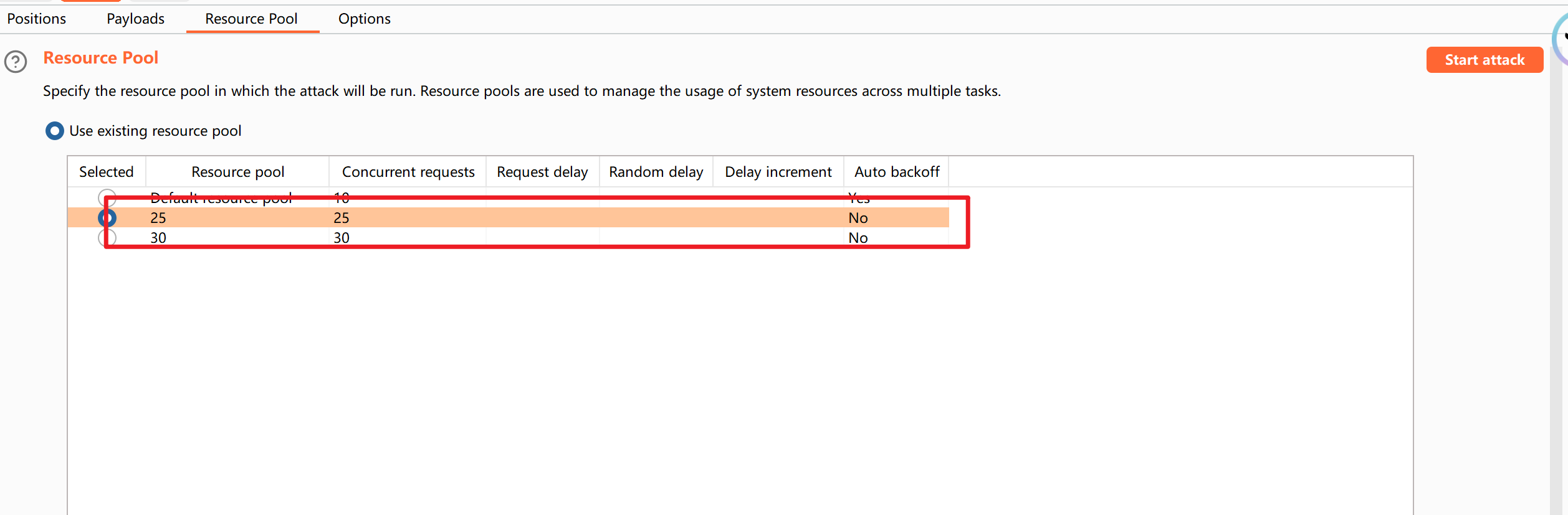Switch to the Positions tab
Viewport: 1568px width, 515px height.
tap(36, 19)
